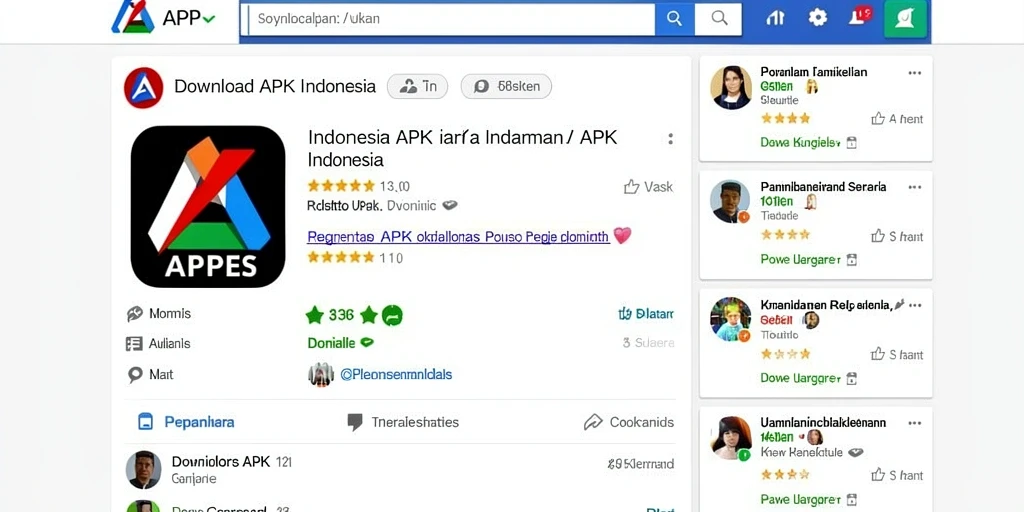
Task: Click the 'Downiolors APK' list entry title
Action: [221, 462]
